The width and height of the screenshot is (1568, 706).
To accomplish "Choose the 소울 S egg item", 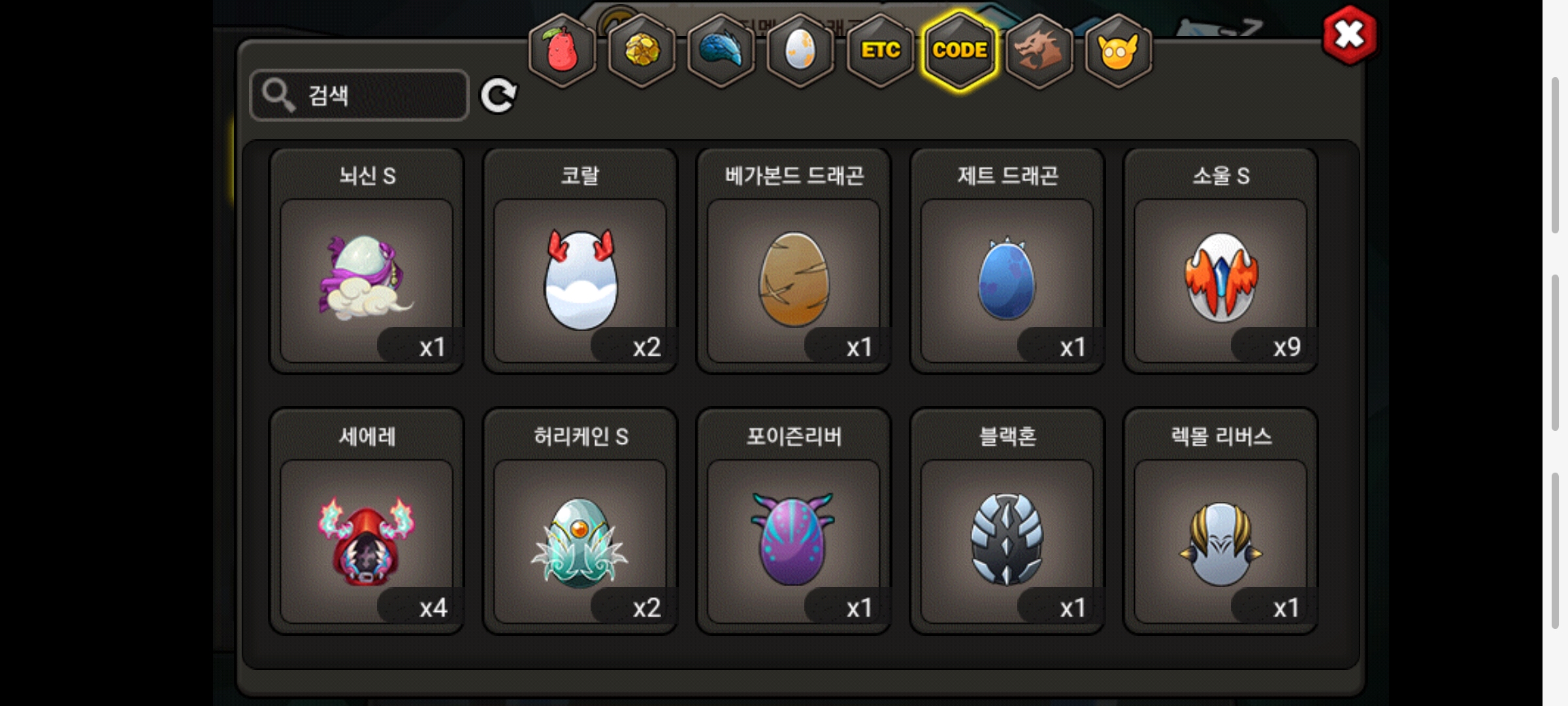I will pyautogui.click(x=1220, y=261).
